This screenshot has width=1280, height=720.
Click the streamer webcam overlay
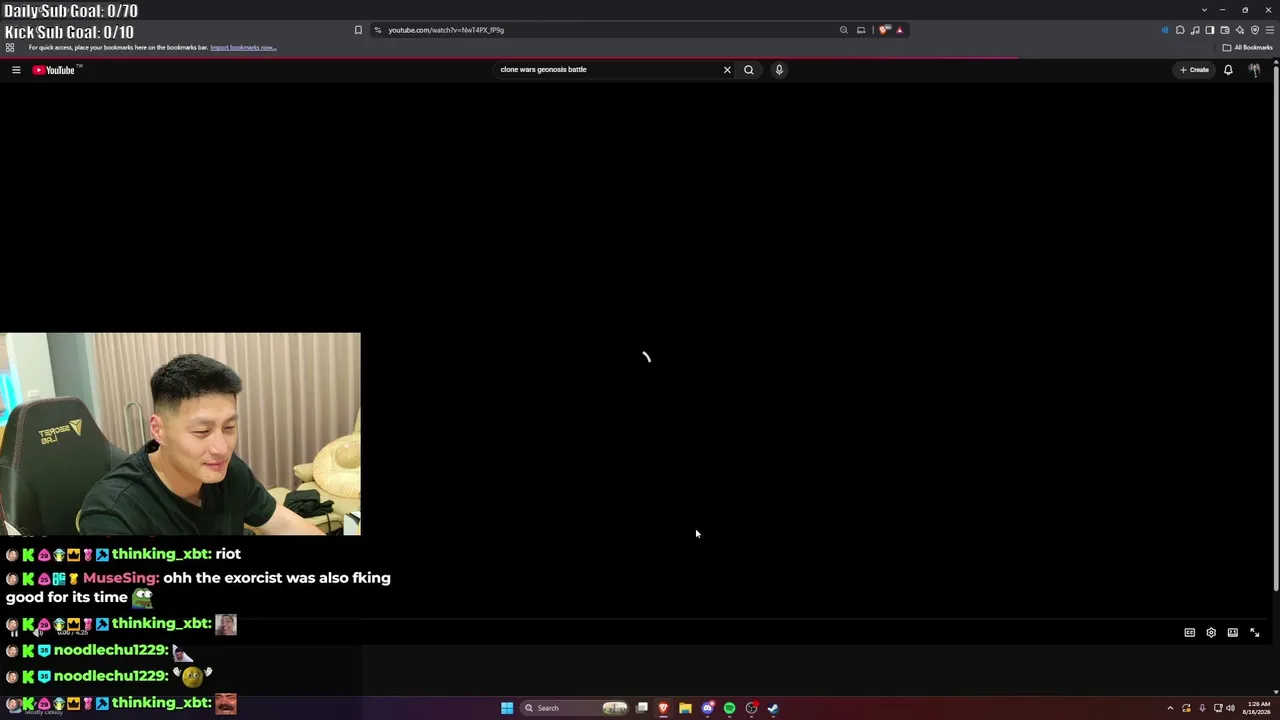pyautogui.click(x=180, y=434)
